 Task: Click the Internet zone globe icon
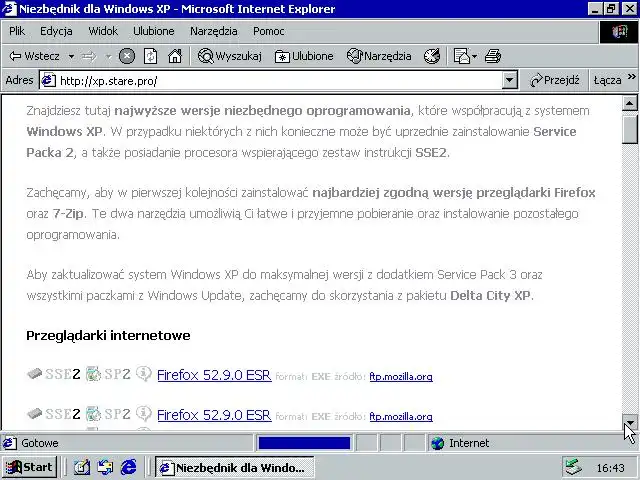(x=438, y=443)
